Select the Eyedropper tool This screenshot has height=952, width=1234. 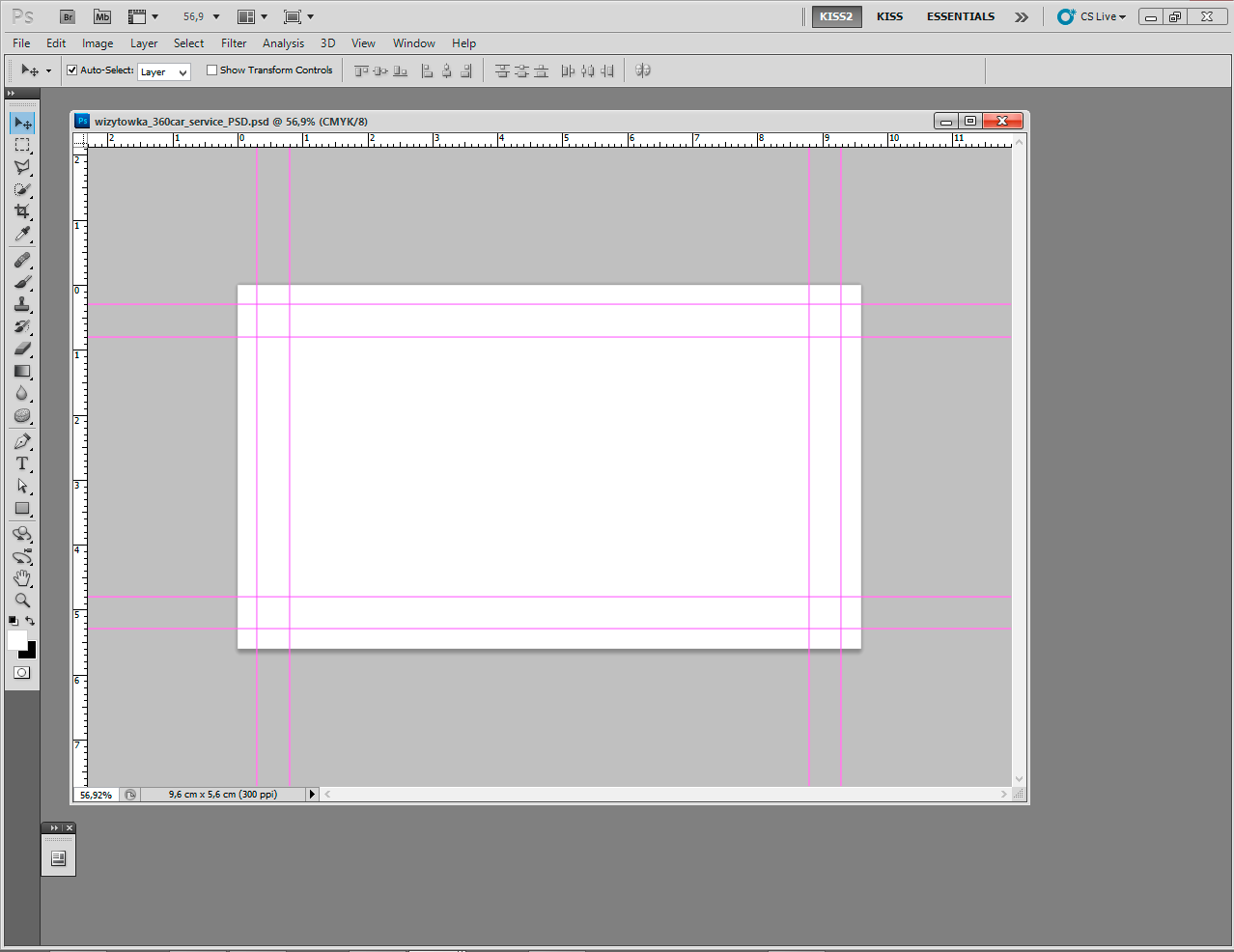pyautogui.click(x=22, y=235)
